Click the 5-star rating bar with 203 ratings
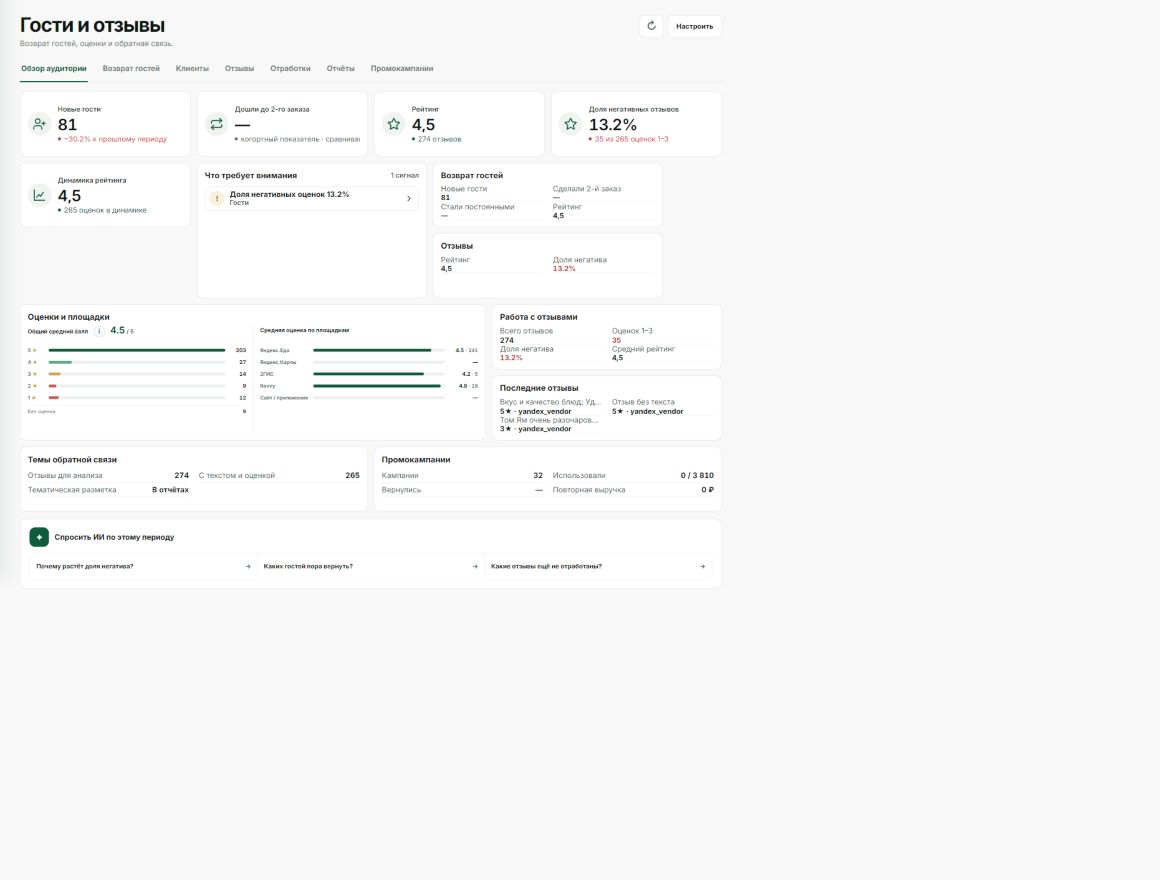 (137, 351)
